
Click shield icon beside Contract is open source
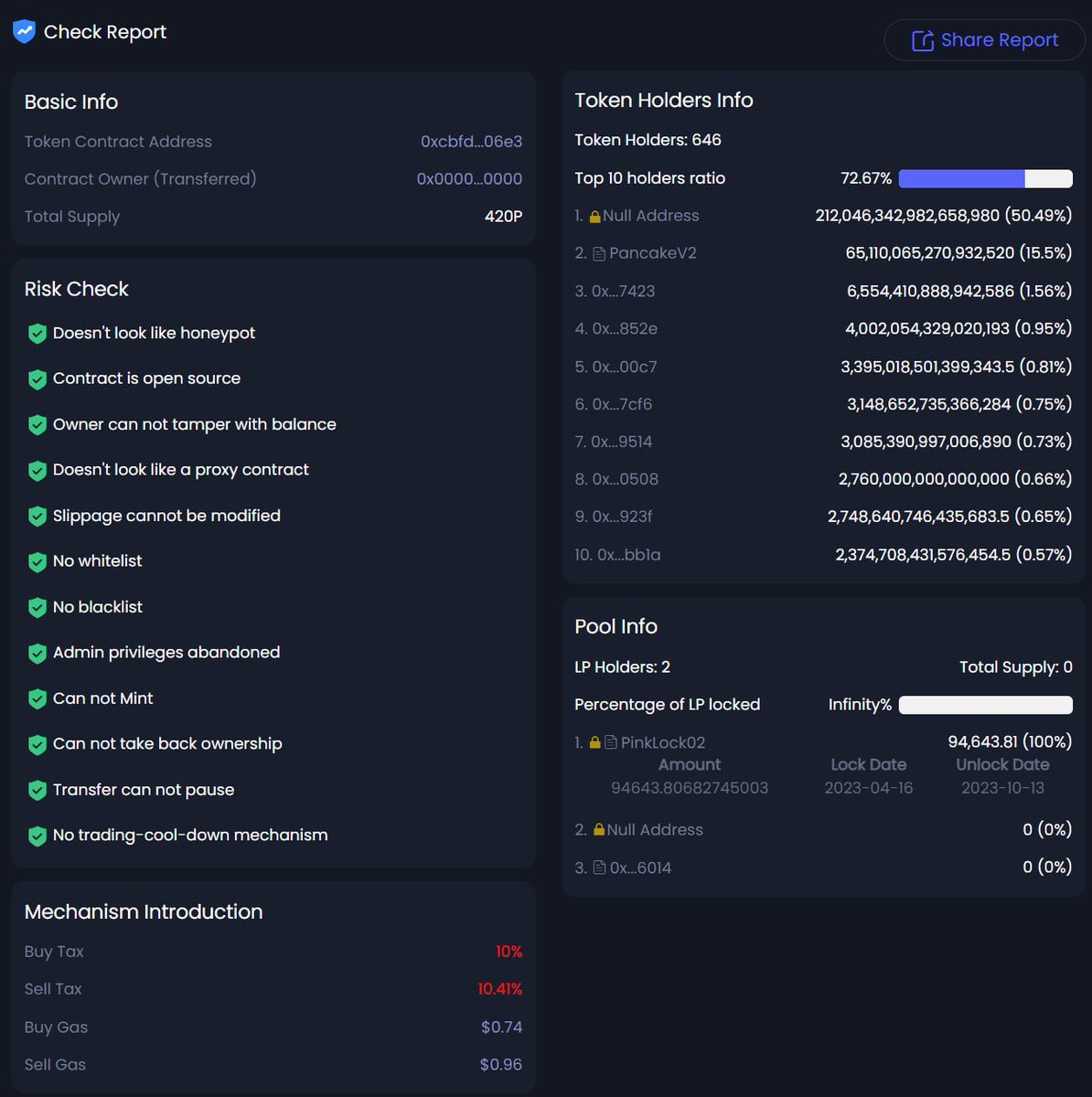click(x=37, y=379)
